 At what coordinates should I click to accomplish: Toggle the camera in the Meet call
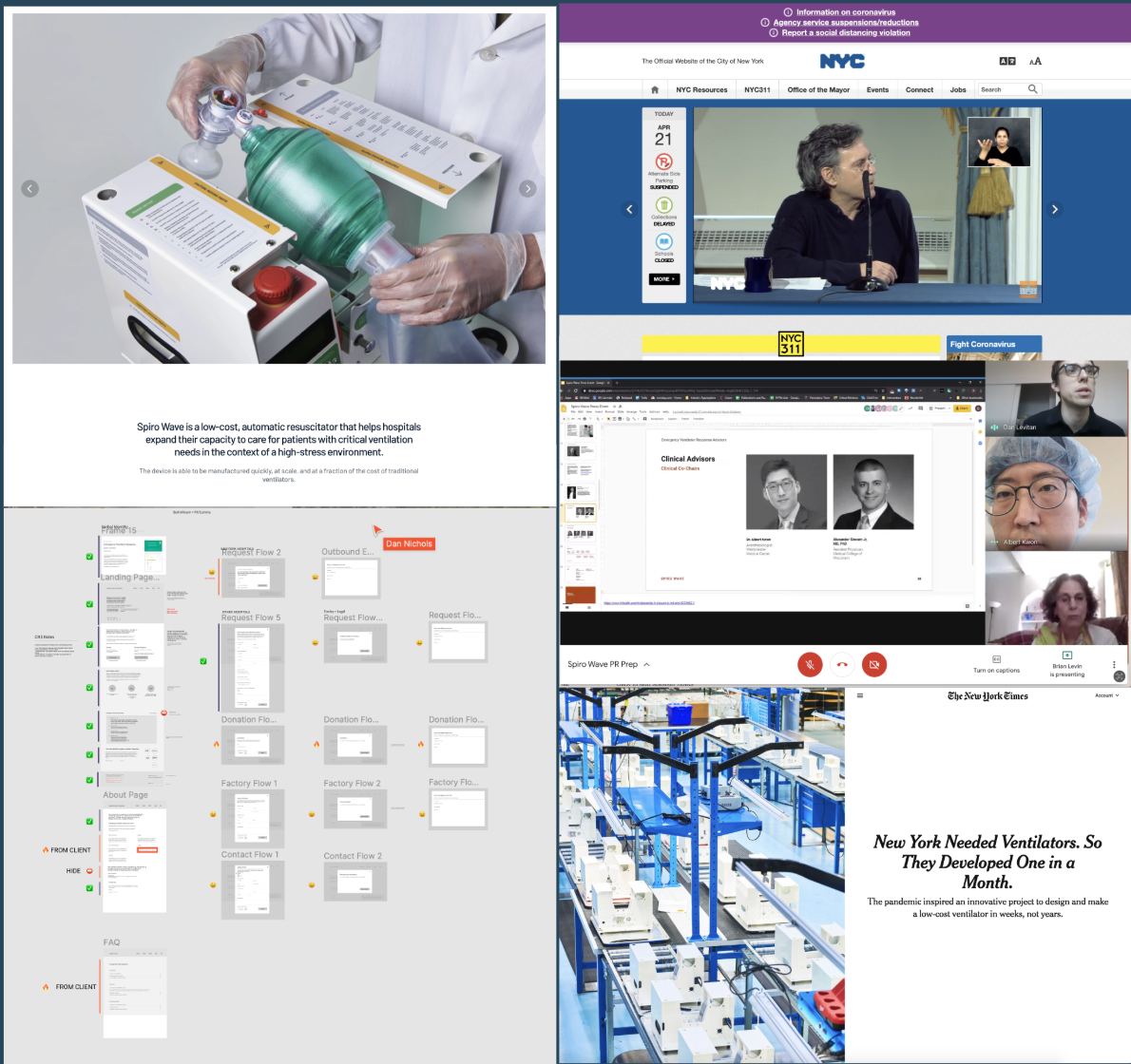874,664
